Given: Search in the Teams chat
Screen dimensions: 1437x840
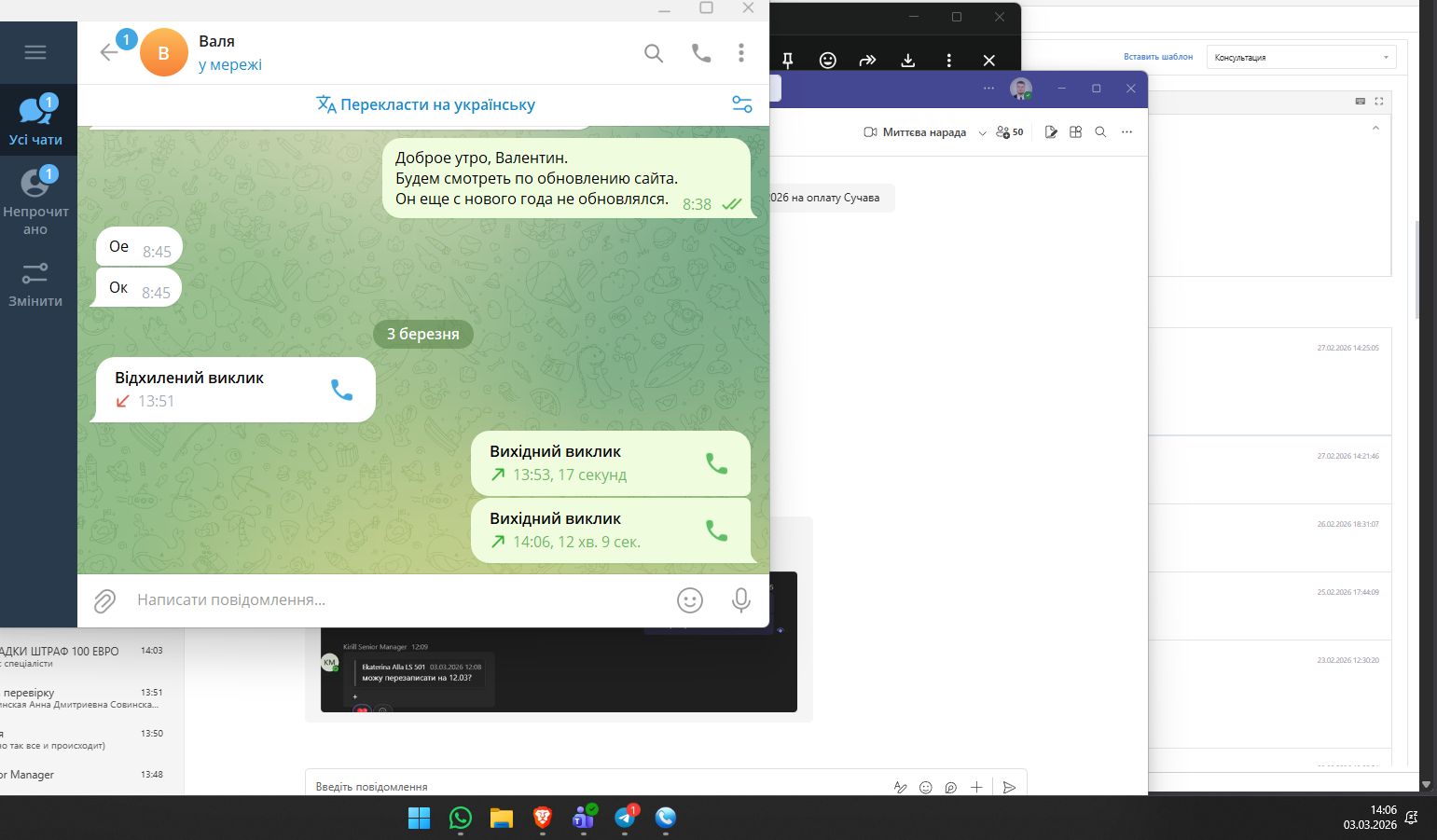Looking at the screenshot, I should 1100,132.
